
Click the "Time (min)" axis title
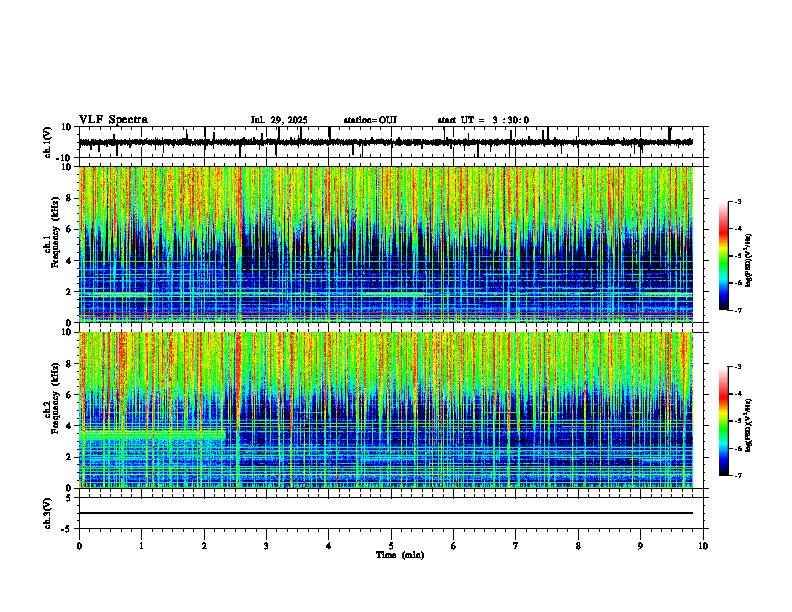pyautogui.click(x=400, y=555)
